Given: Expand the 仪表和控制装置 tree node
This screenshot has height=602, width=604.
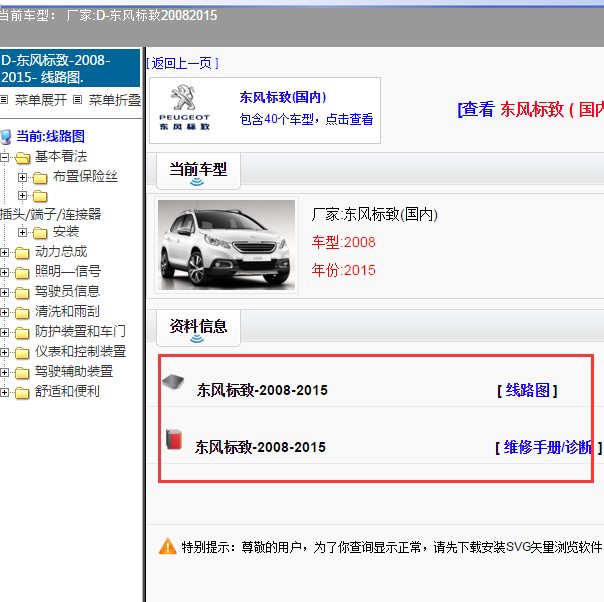Looking at the screenshot, I should click(x=4, y=352).
